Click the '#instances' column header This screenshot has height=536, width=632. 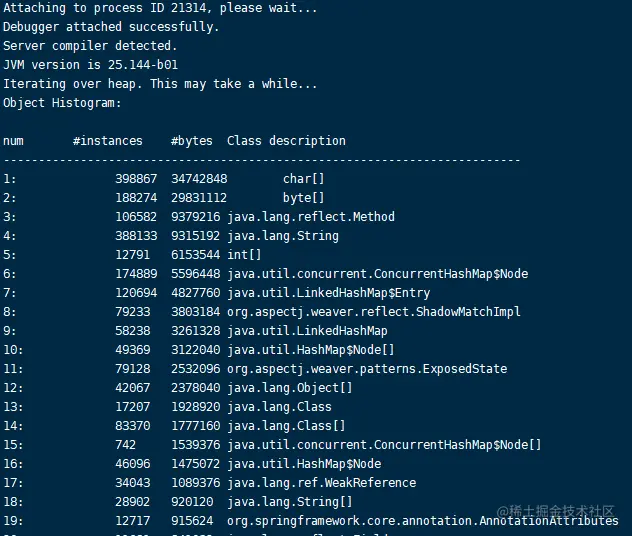108,141
